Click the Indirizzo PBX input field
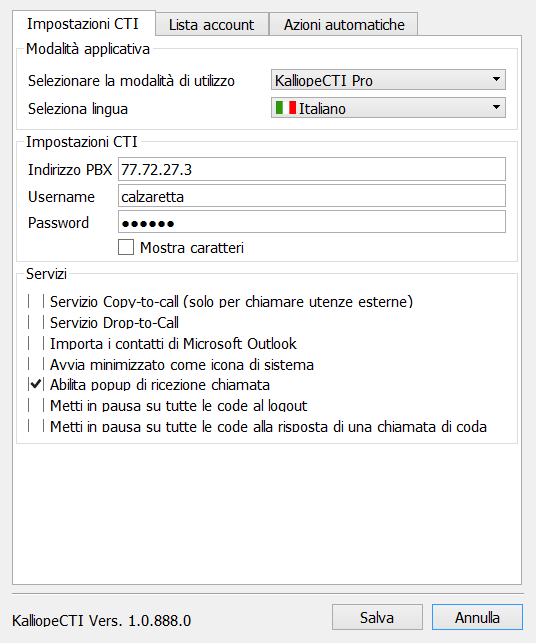This screenshot has width=538, height=643. point(312,169)
